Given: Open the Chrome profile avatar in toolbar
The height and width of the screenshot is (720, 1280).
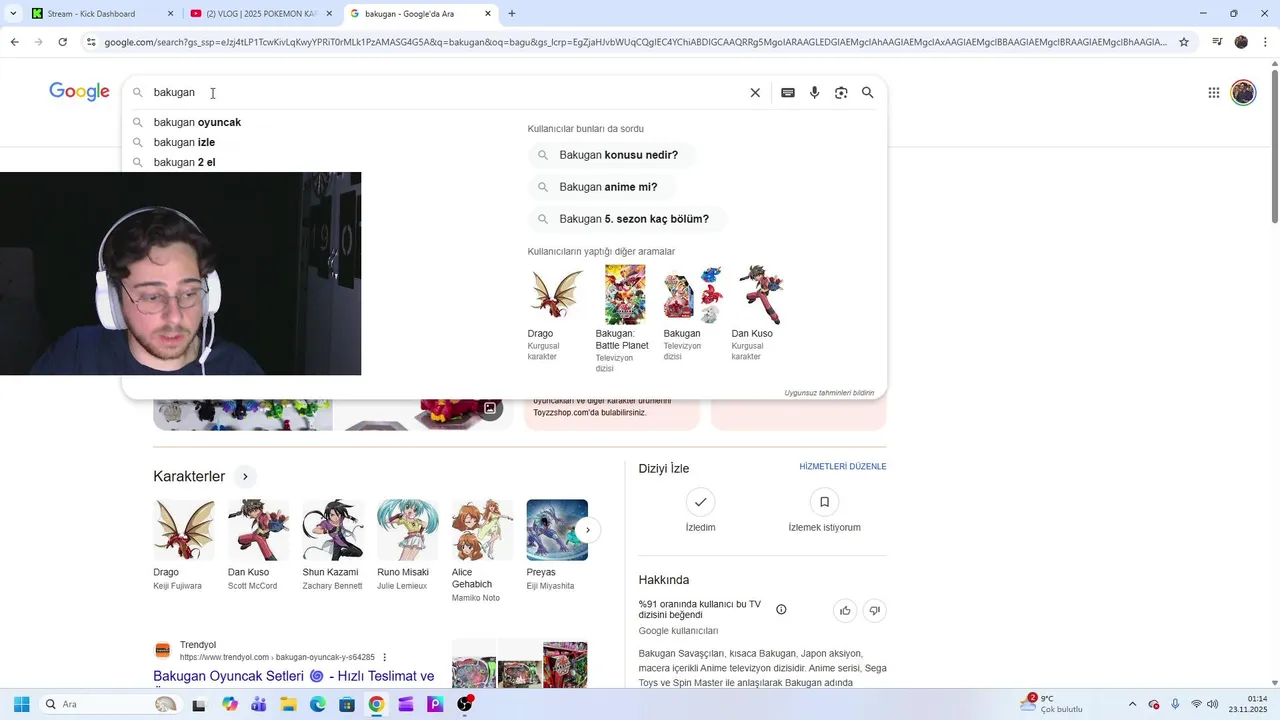Looking at the screenshot, I should [x=1241, y=42].
